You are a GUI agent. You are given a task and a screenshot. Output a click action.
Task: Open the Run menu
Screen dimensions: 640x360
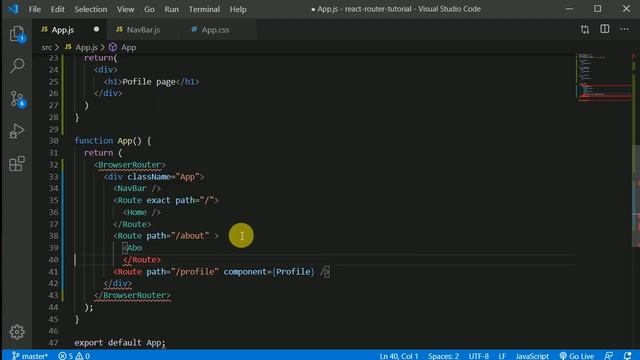[x=171, y=9]
